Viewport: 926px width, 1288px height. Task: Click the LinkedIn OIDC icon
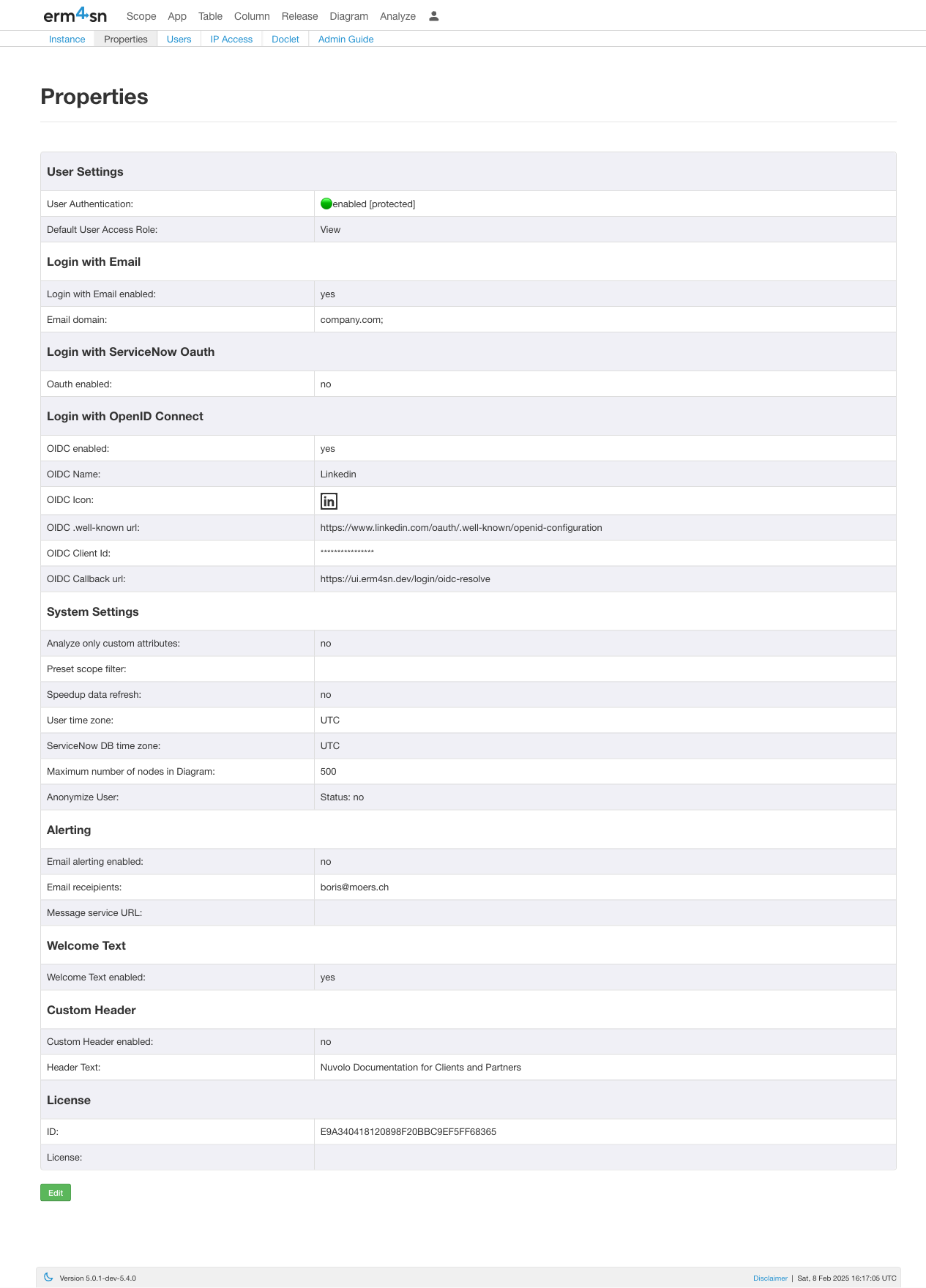pos(329,501)
